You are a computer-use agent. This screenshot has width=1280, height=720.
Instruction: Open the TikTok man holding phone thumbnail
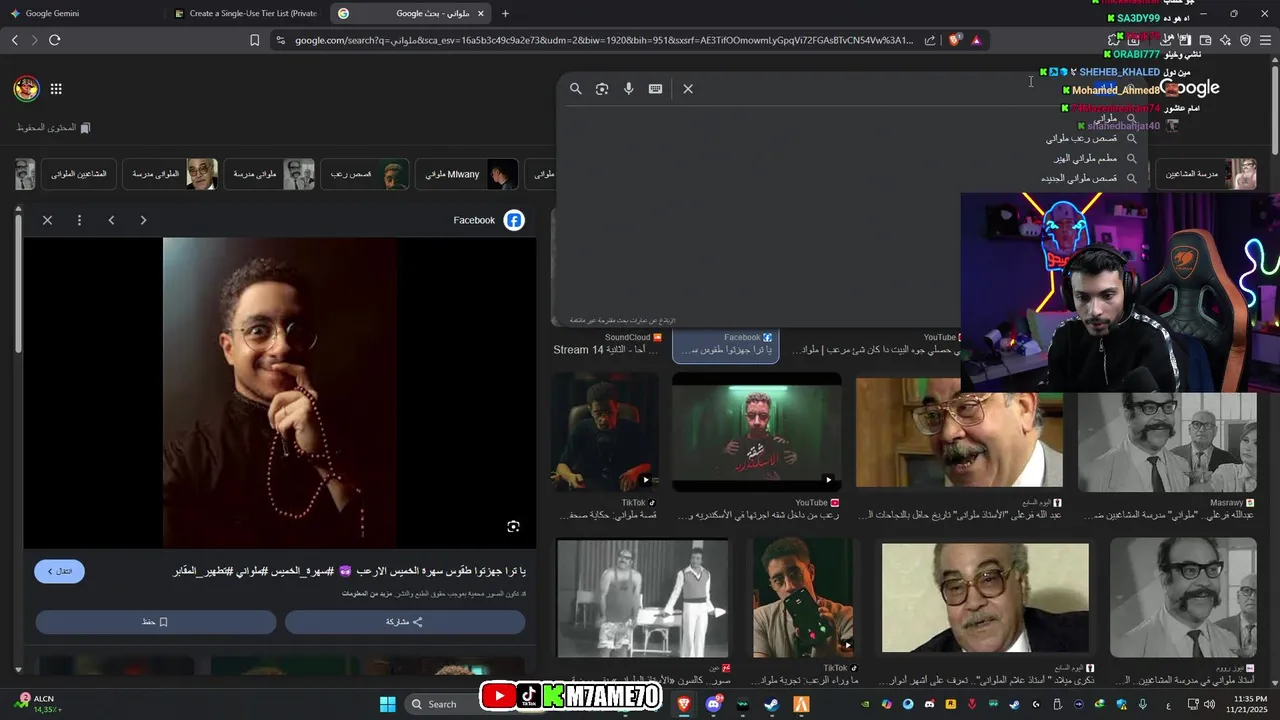(x=803, y=598)
